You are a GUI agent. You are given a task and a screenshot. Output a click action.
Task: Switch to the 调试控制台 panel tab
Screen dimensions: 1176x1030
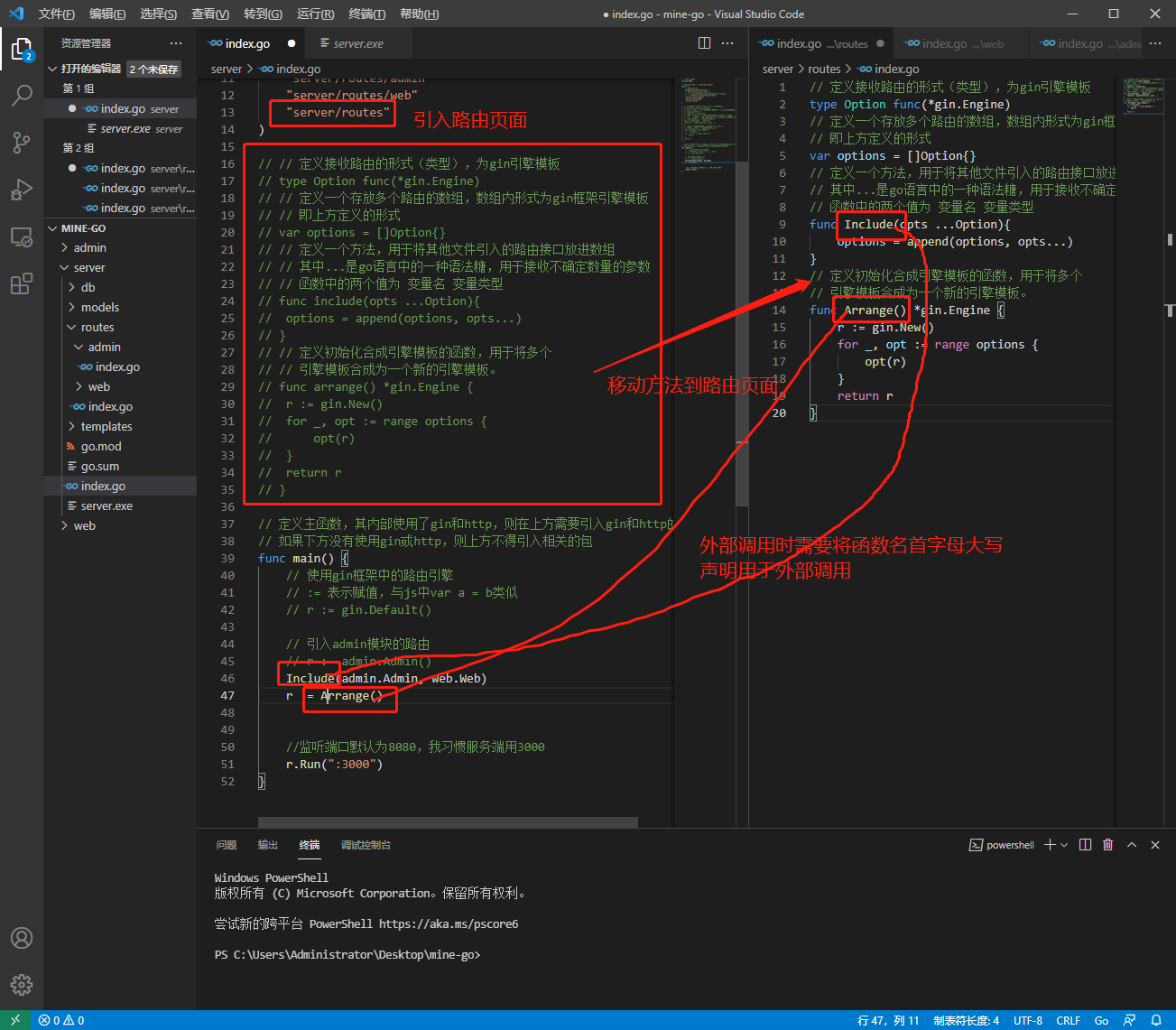point(366,845)
